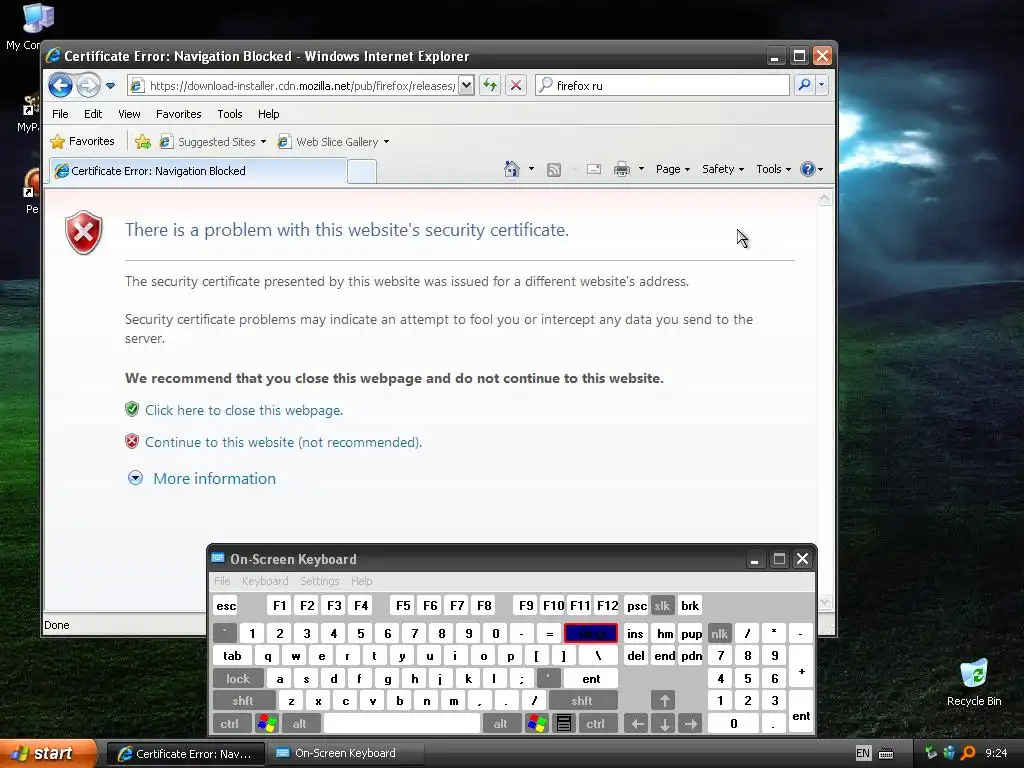This screenshot has height=768, width=1024.
Task: Toggle left shft key on keyboard
Action: click(242, 701)
